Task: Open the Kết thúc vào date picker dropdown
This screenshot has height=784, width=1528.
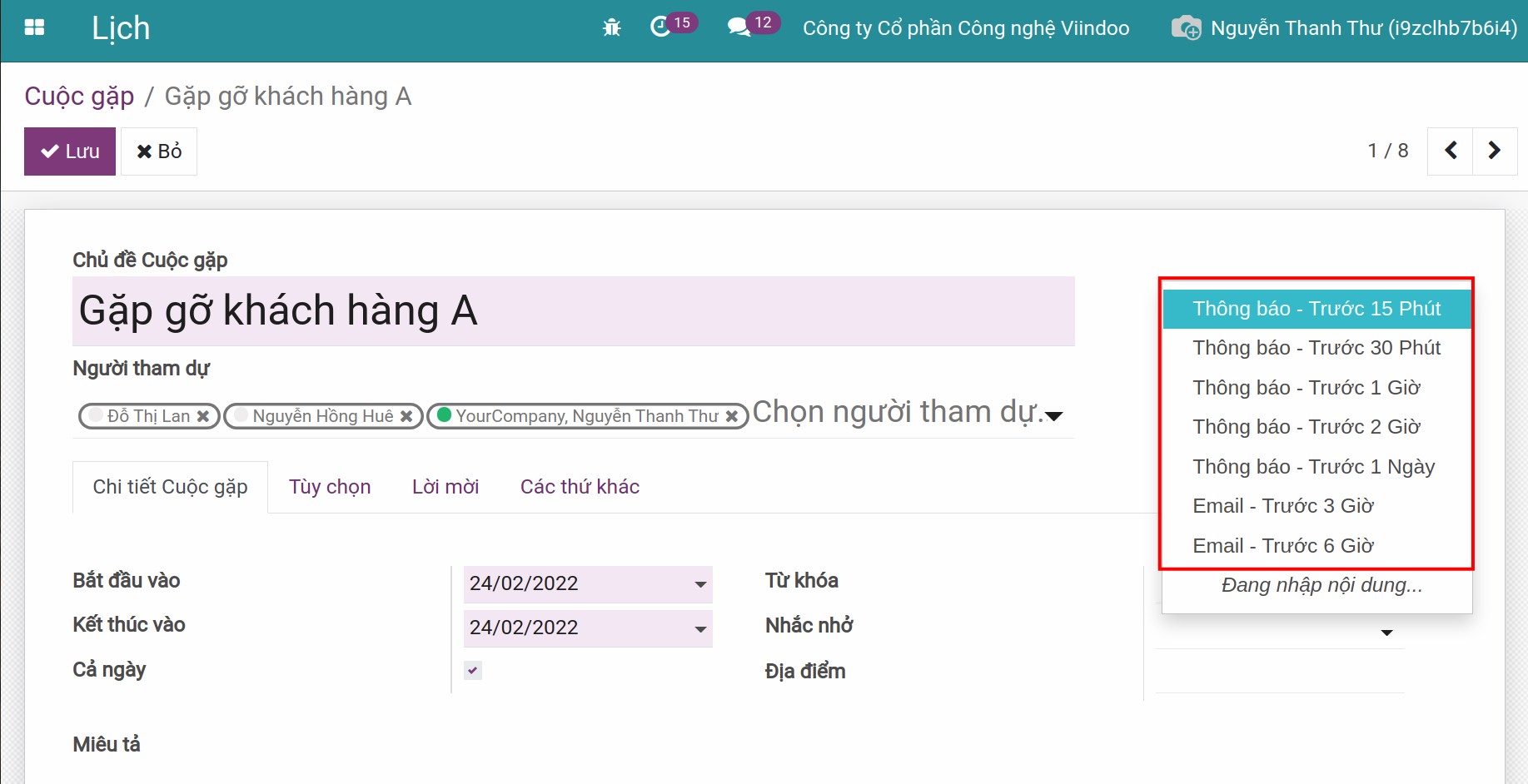Action: click(698, 628)
